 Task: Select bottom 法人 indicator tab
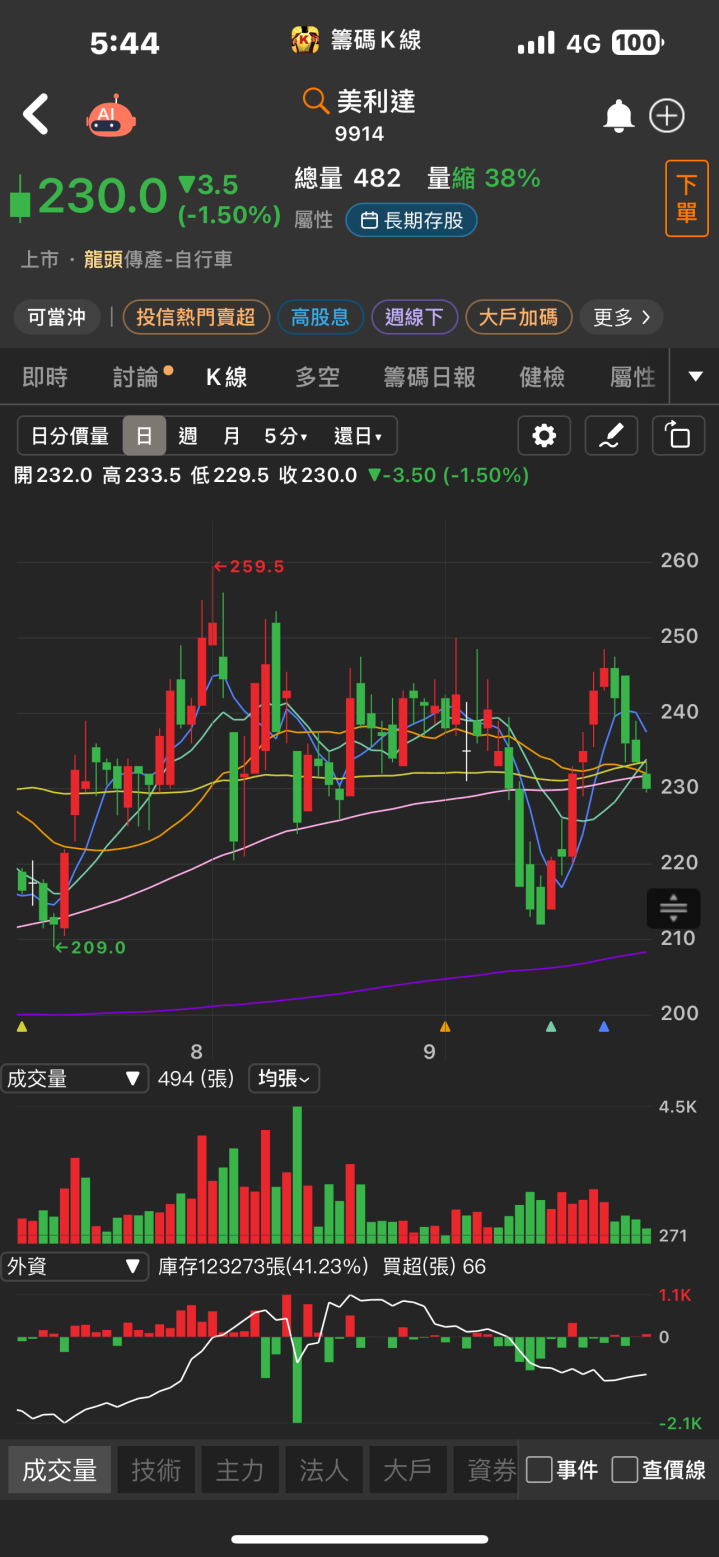pos(324,1469)
